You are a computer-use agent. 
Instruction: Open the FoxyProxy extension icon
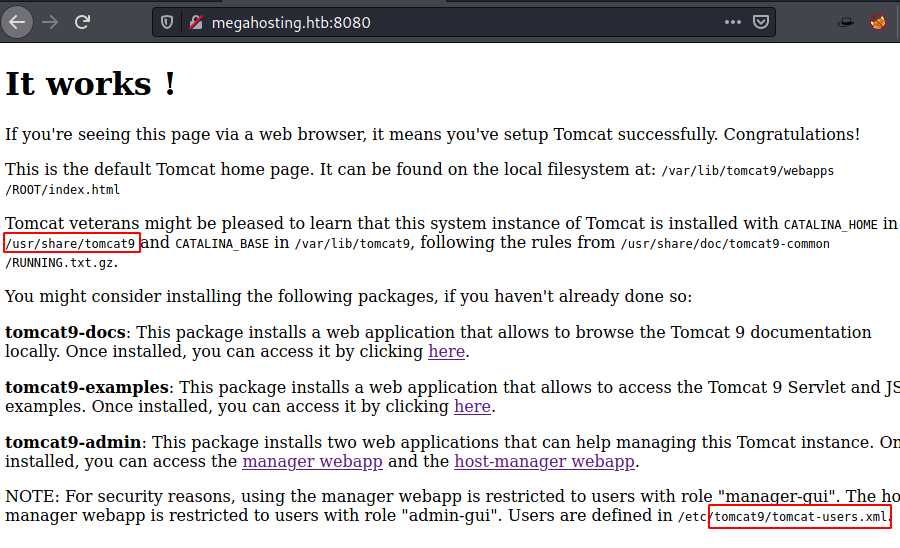[x=878, y=22]
